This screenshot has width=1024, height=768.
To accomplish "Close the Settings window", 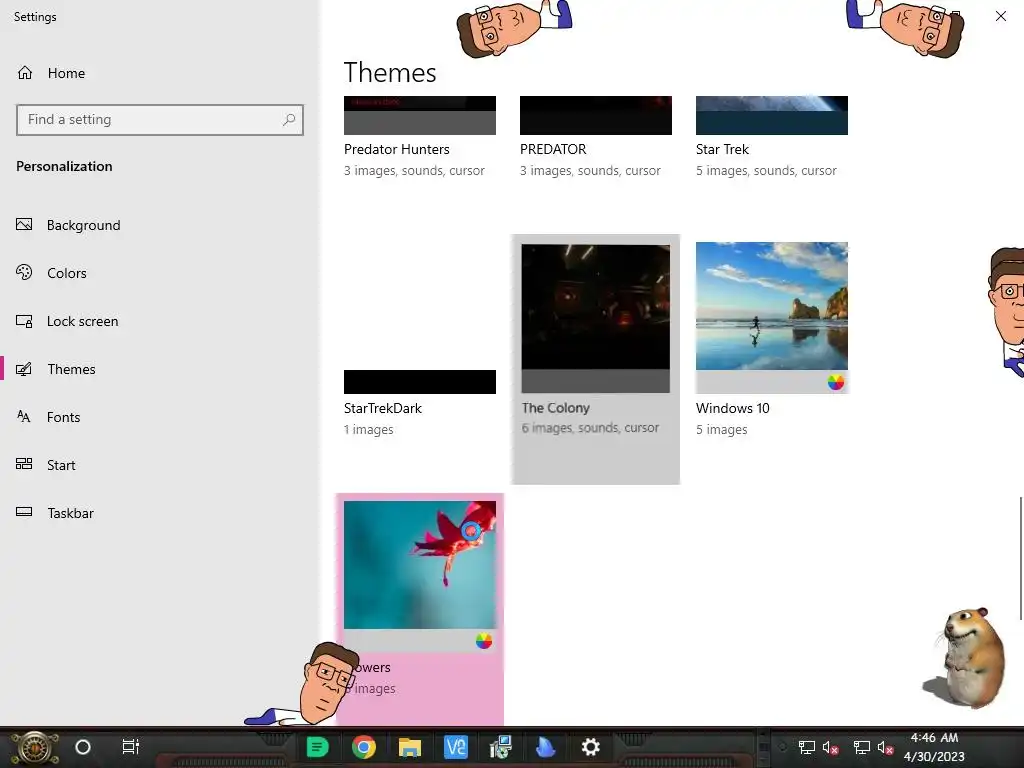I will coord(1000,16).
